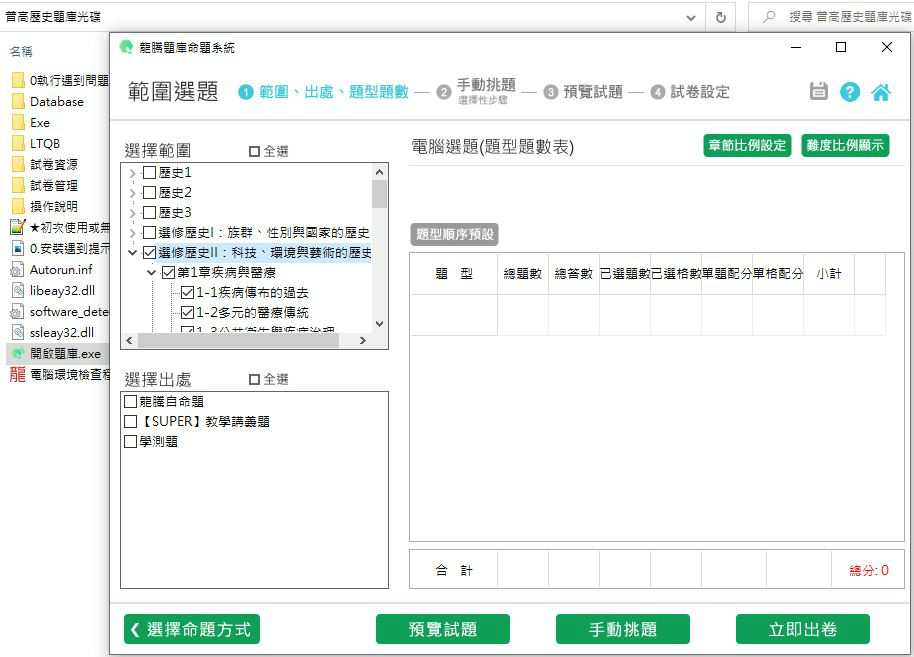The image size is (914, 657).
Task: Check the 歷史1 checkbox
Action: [x=149, y=173]
